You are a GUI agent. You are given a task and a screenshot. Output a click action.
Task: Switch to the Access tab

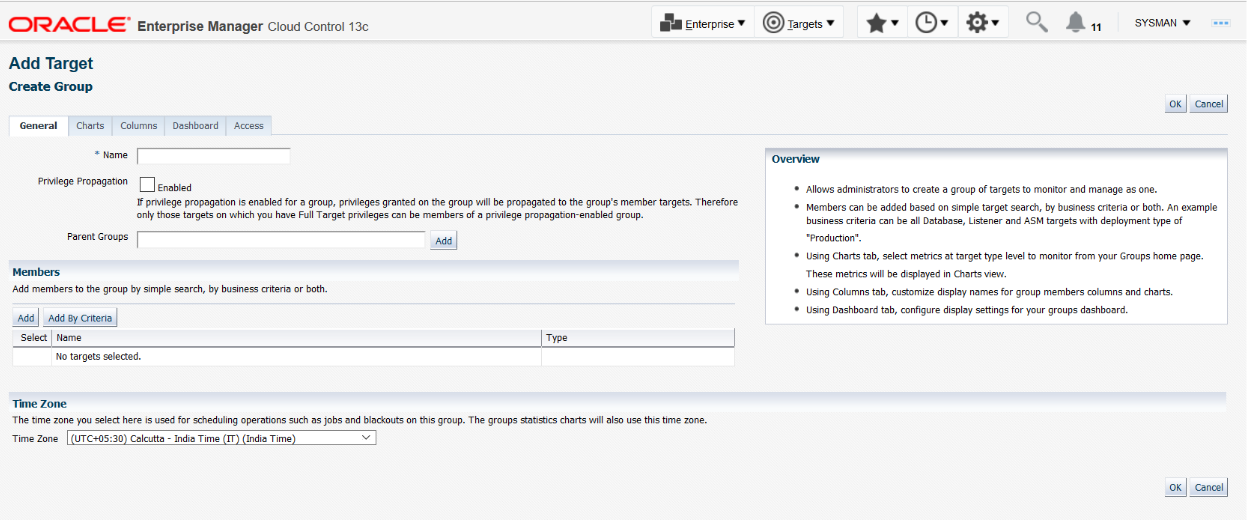[x=249, y=126]
